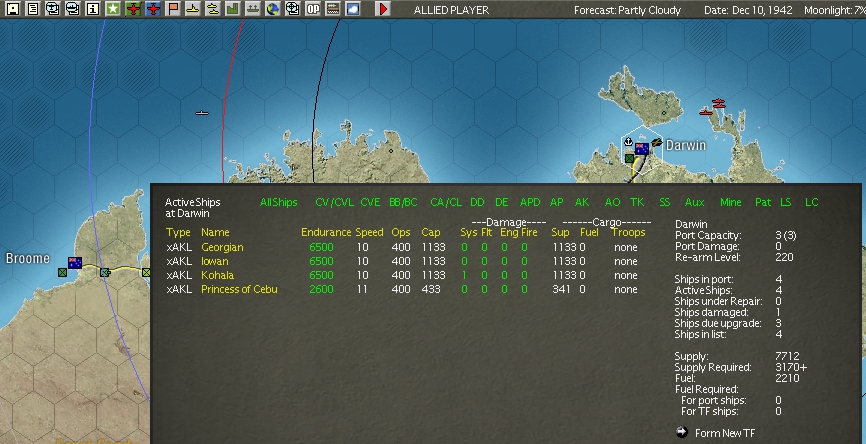Filter list by Aux ships
866x444 pixels.
pos(694,203)
